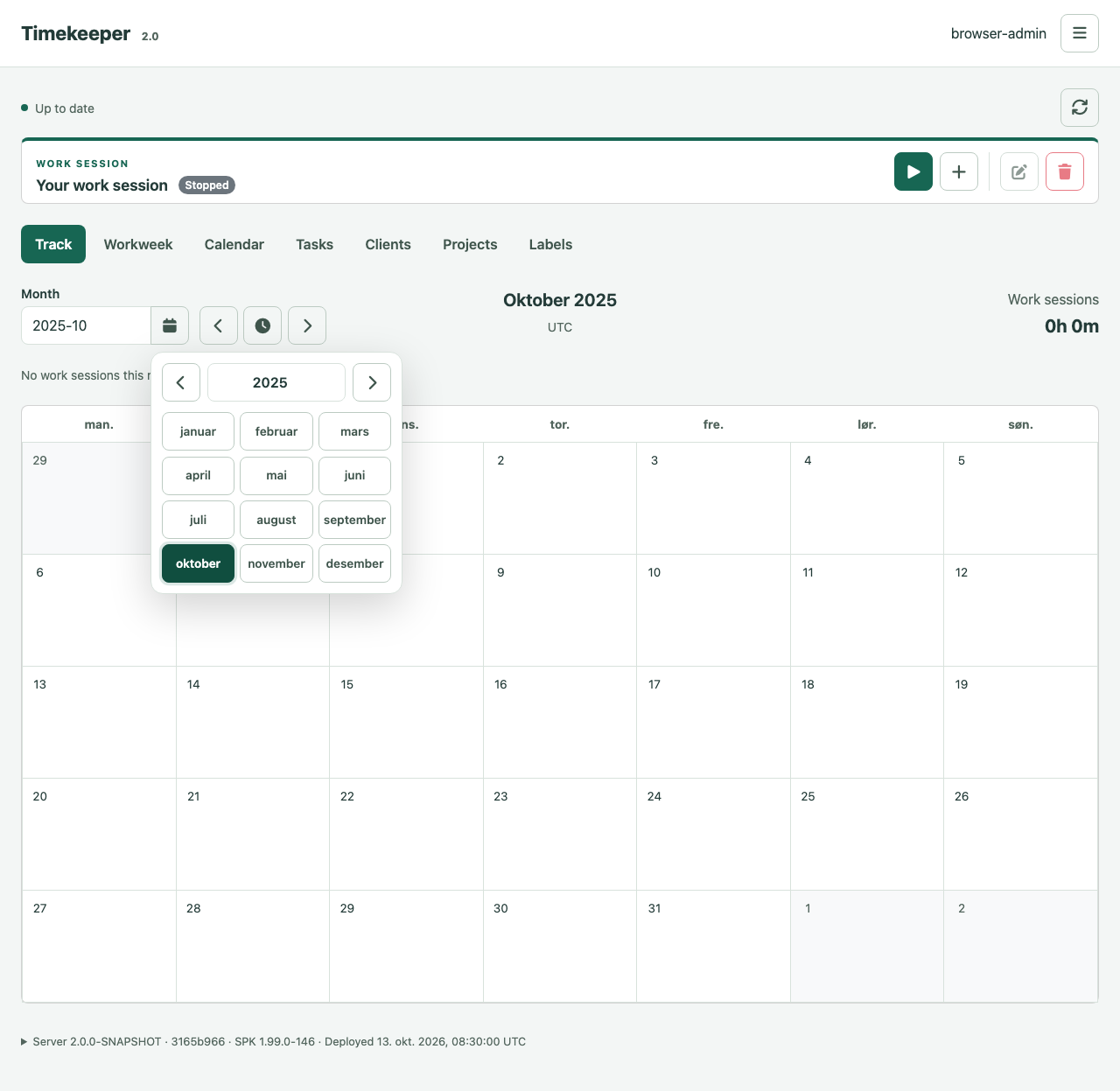Screen dimensions: 1120x1091
Task: Choose april in the month picker
Action: click(198, 475)
